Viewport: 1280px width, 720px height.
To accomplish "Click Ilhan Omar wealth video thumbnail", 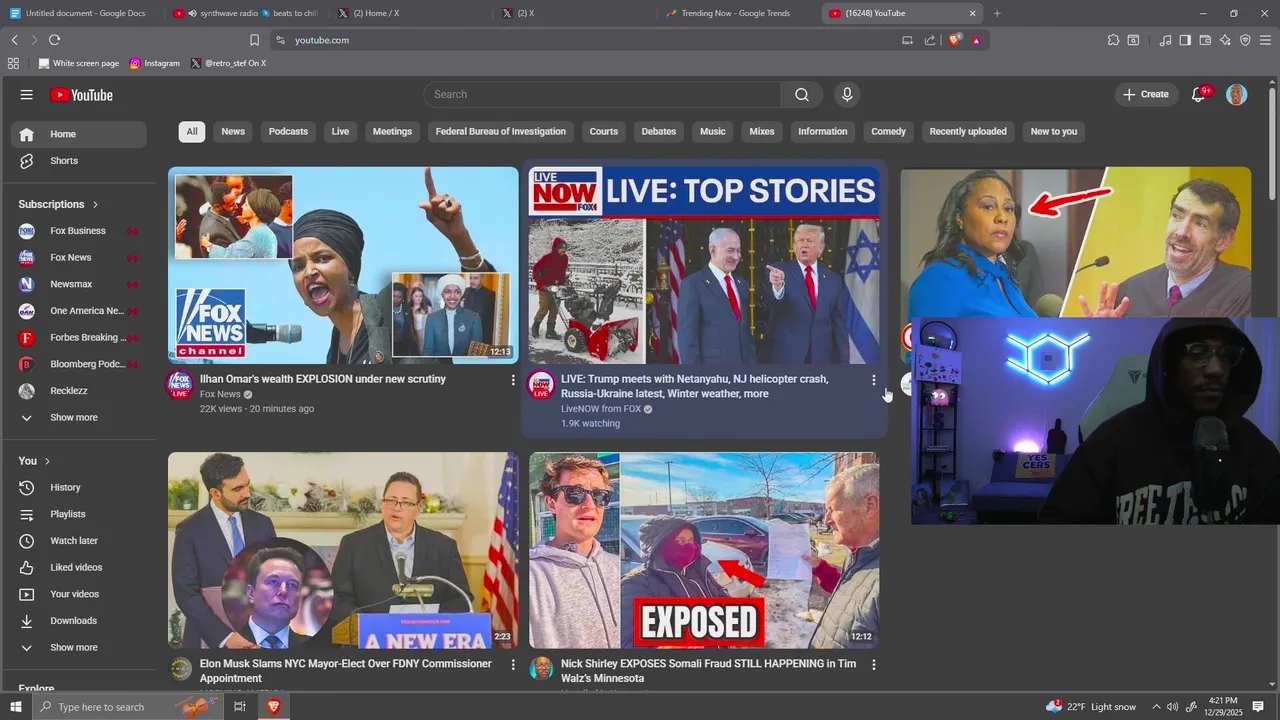I will click(x=343, y=265).
